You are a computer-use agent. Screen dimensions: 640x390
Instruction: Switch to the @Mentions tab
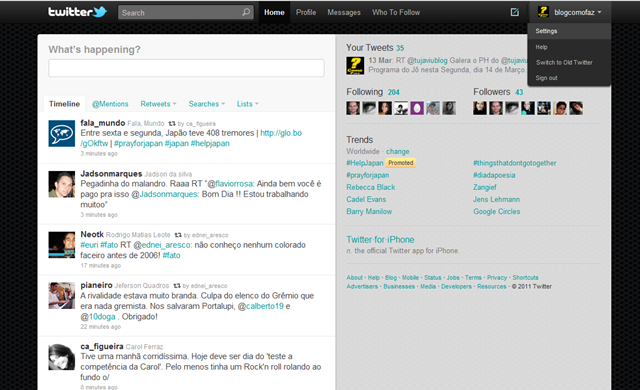point(110,104)
